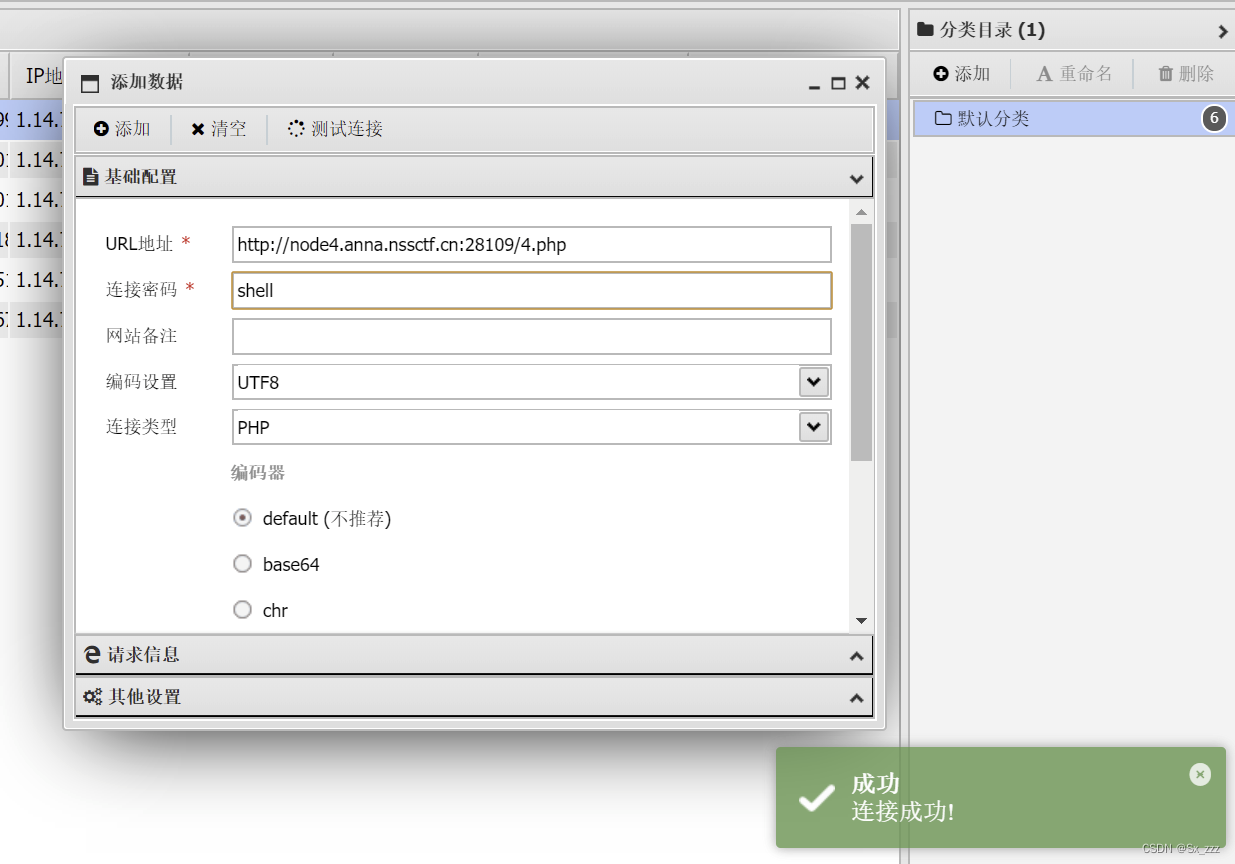This screenshot has width=1235, height=864.
Task: Collapse the 基础配置 section chevron
Action: (x=856, y=177)
